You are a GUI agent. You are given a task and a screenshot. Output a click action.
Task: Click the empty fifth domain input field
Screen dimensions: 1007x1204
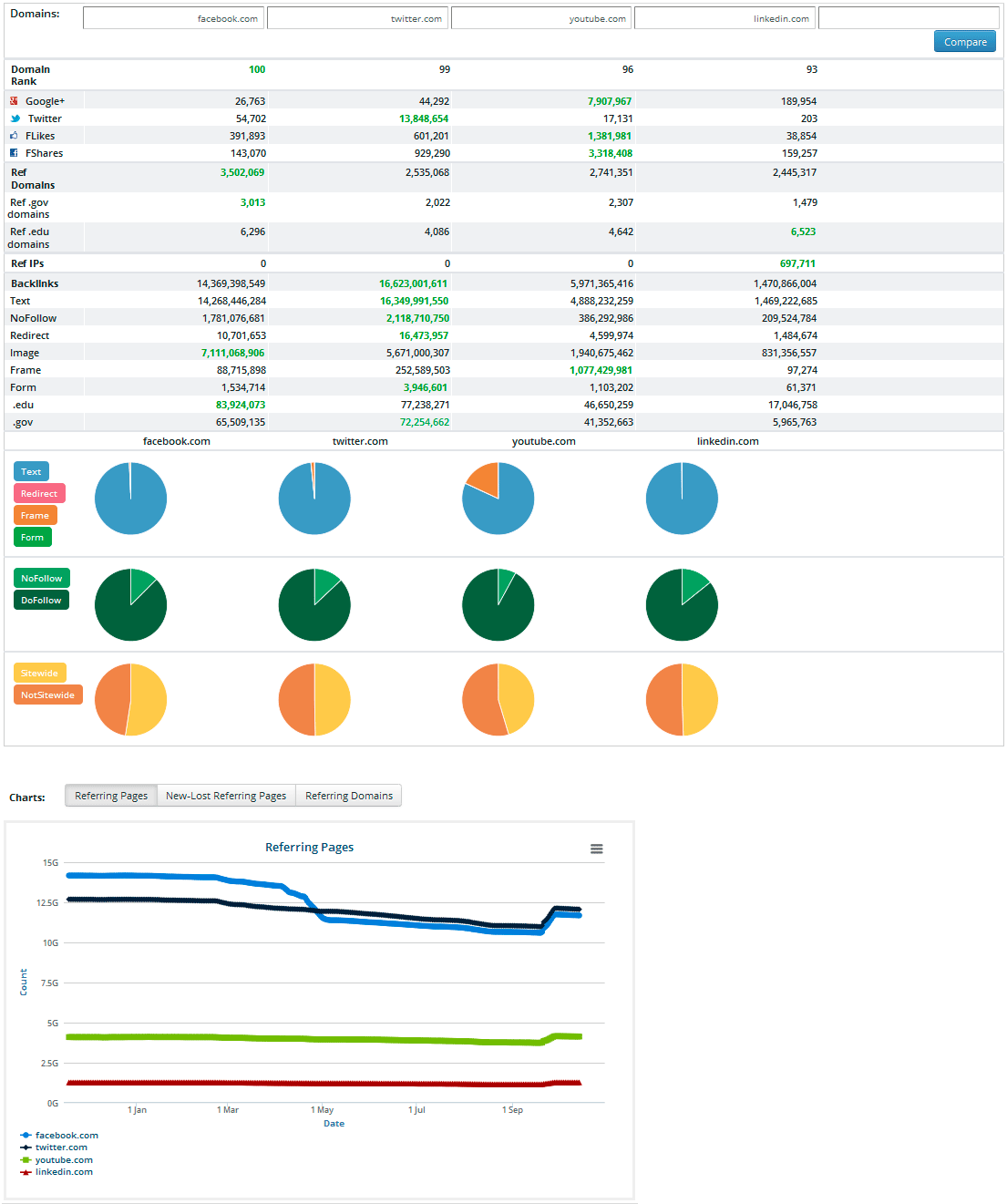point(908,18)
